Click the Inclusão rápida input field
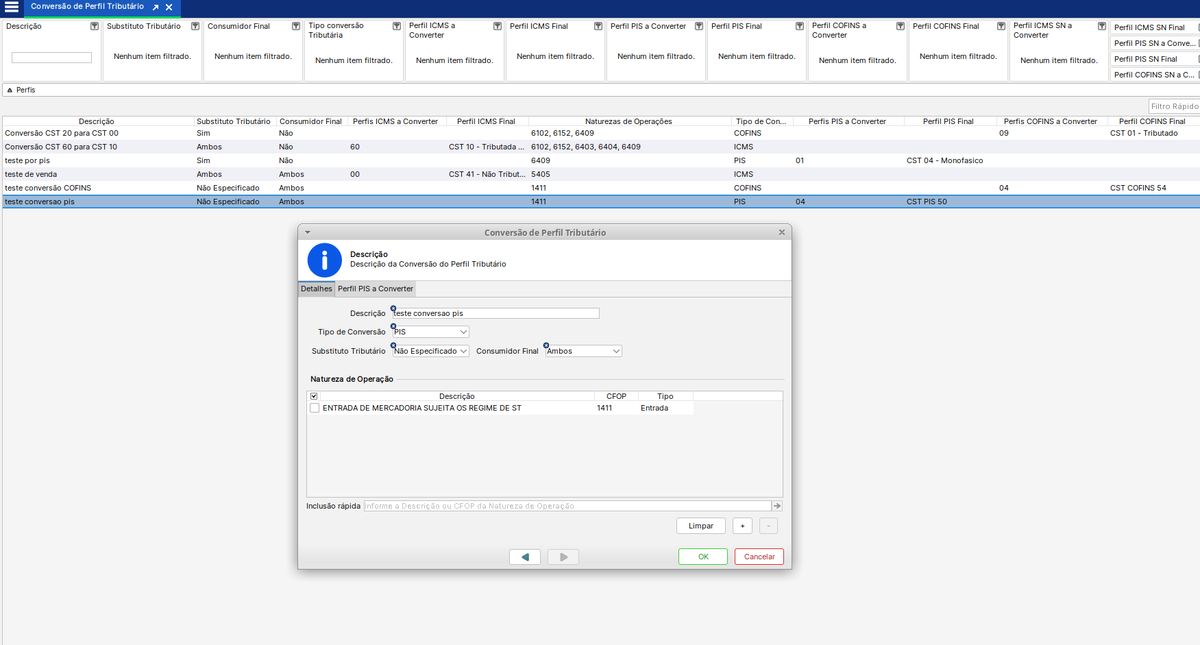The width and height of the screenshot is (1200, 645). coord(567,506)
